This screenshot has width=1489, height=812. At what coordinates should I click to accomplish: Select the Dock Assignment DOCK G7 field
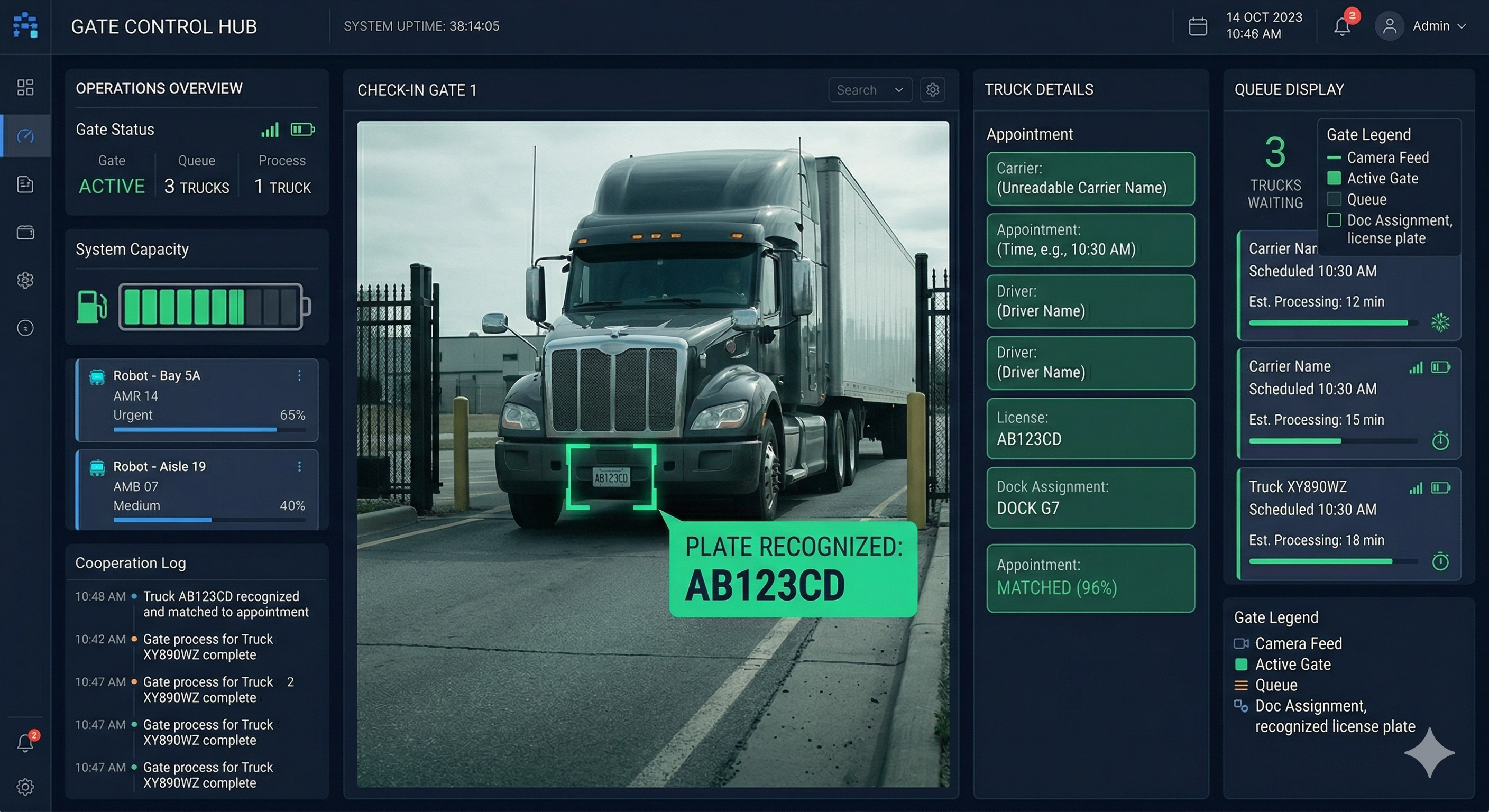1090,497
